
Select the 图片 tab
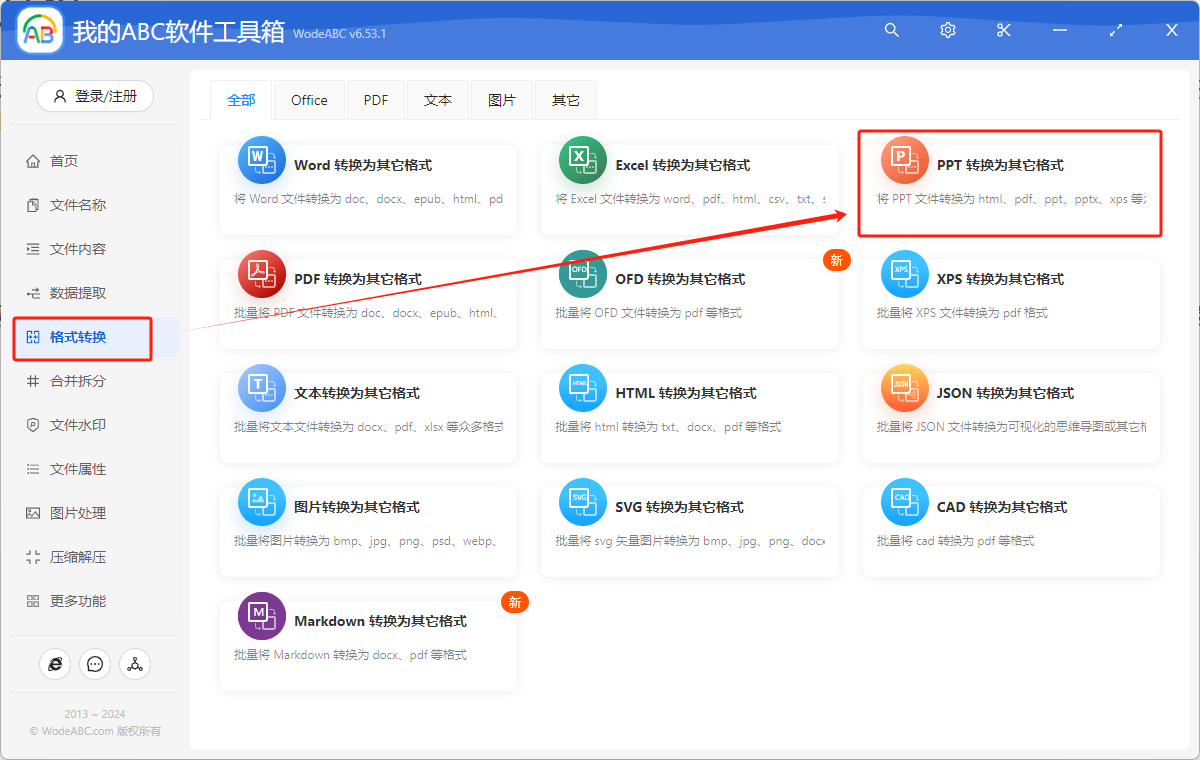click(502, 100)
